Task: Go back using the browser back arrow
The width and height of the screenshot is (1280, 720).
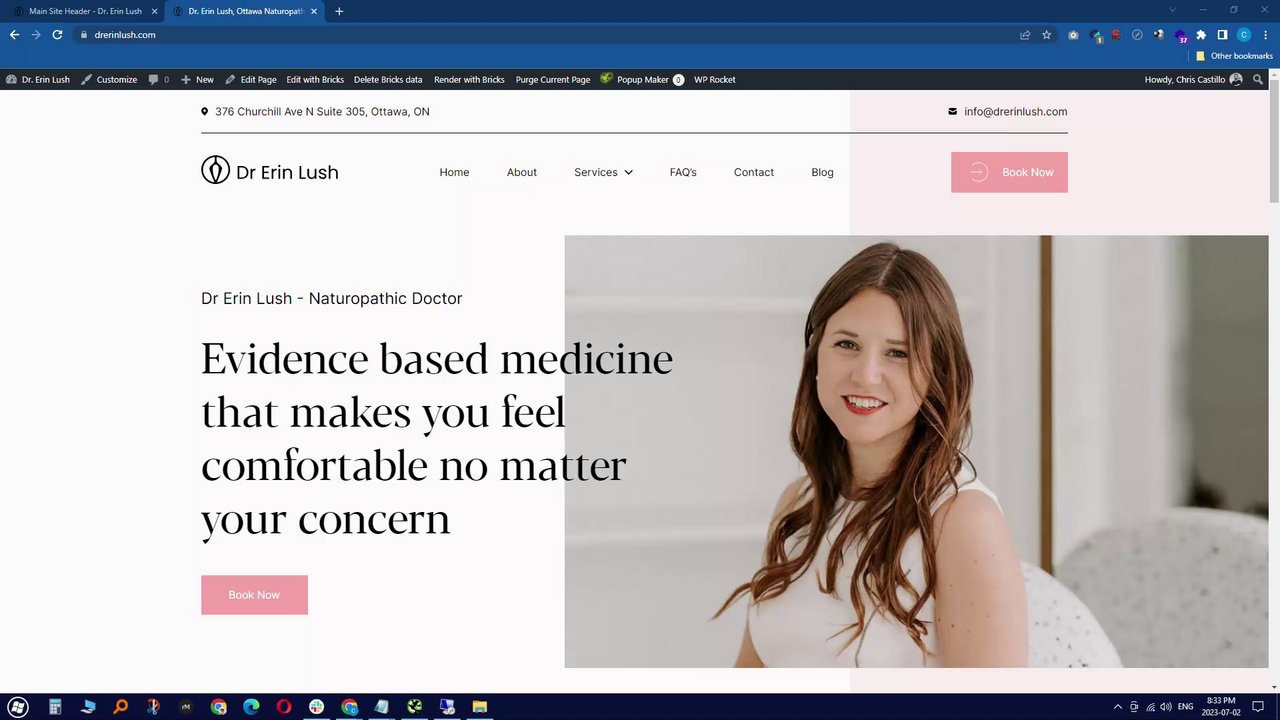Action: click(14, 35)
